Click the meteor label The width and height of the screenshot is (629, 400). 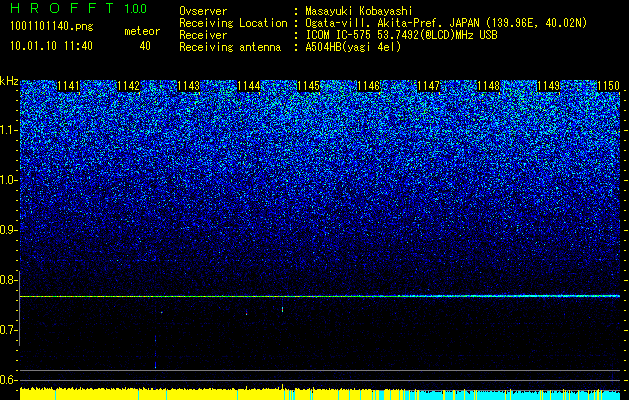(142, 31)
